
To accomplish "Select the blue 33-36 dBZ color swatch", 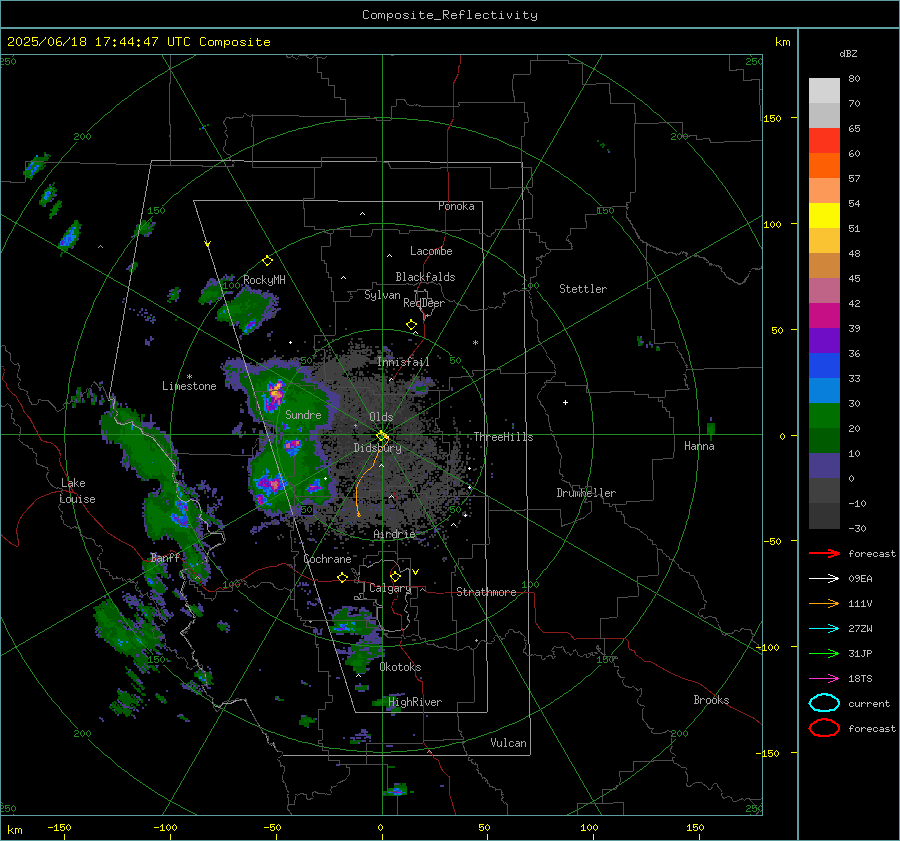I will (x=824, y=366).
